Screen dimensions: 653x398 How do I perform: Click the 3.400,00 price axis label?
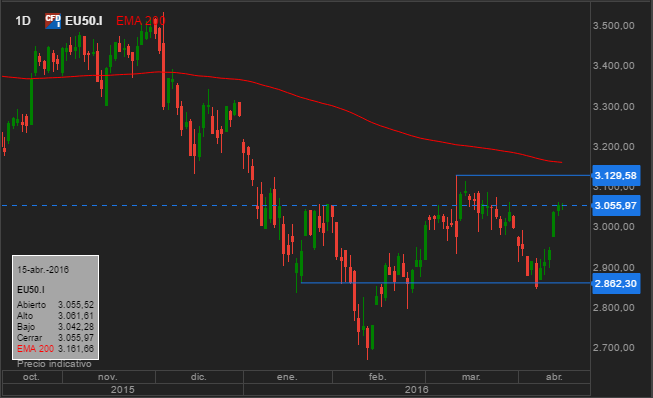[613, 66]
